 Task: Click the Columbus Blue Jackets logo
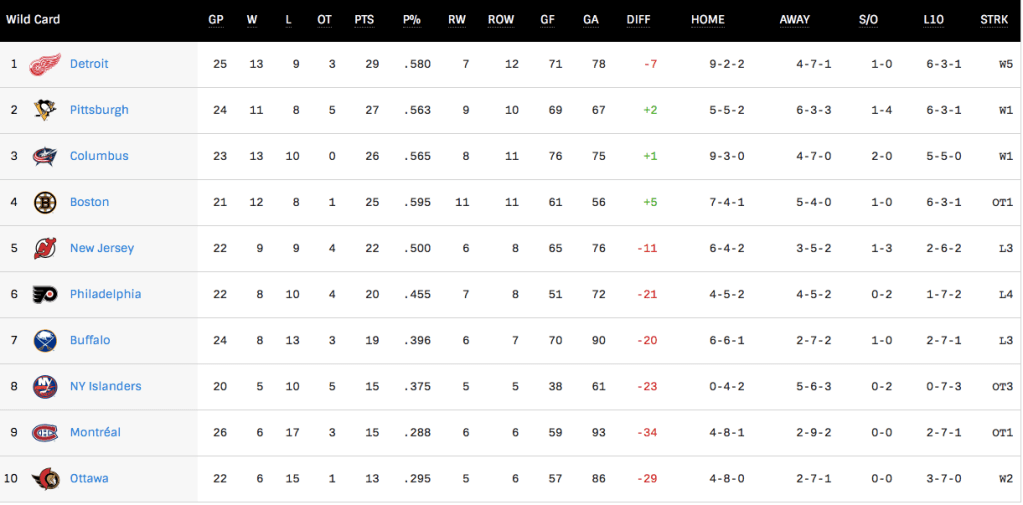click(x=45, y=156)
